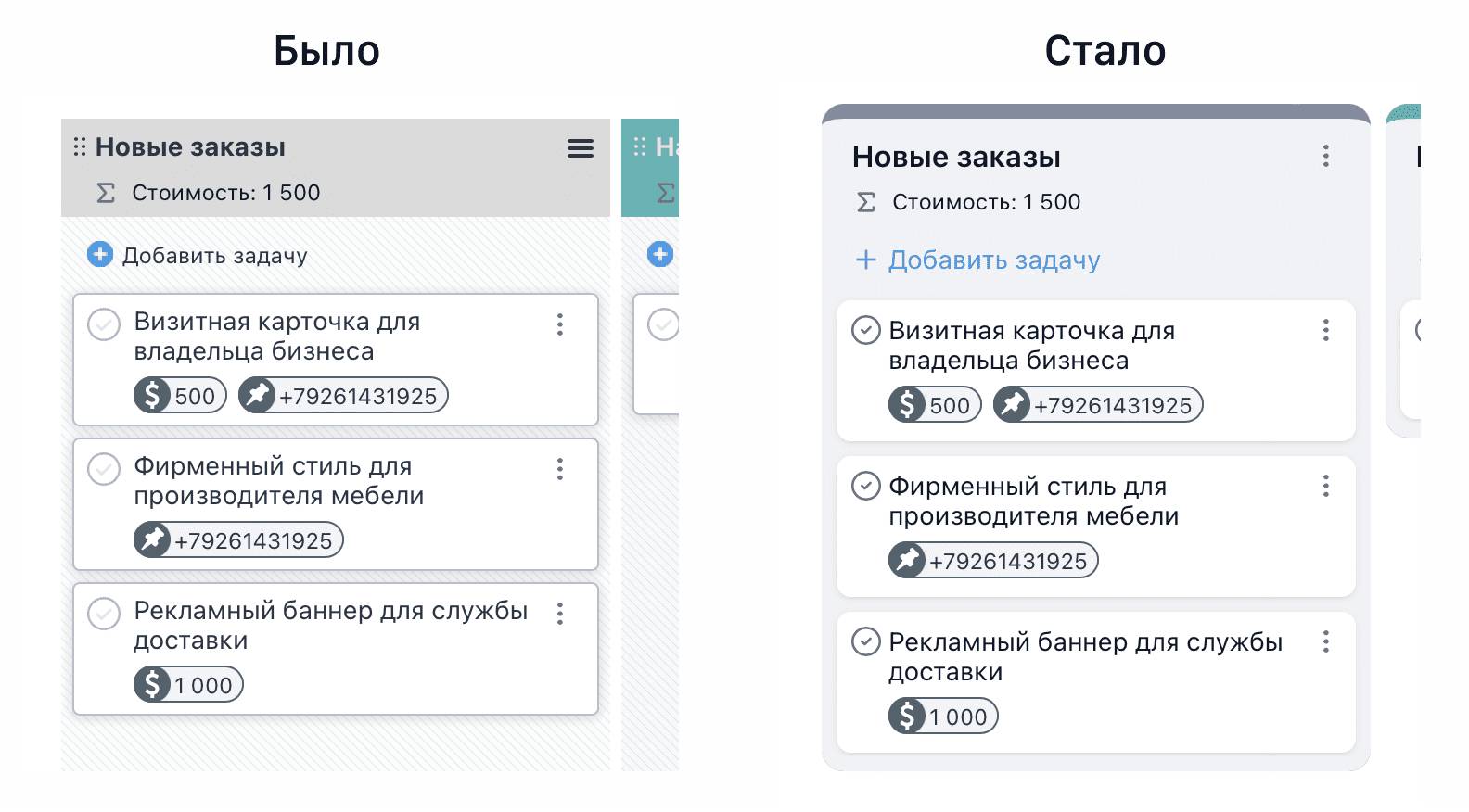The width and height of the screenshot is (1469, 812).
Task: Expand three-dot menu on left Фирменный стиль card
Action: click(x=560, y=469)
